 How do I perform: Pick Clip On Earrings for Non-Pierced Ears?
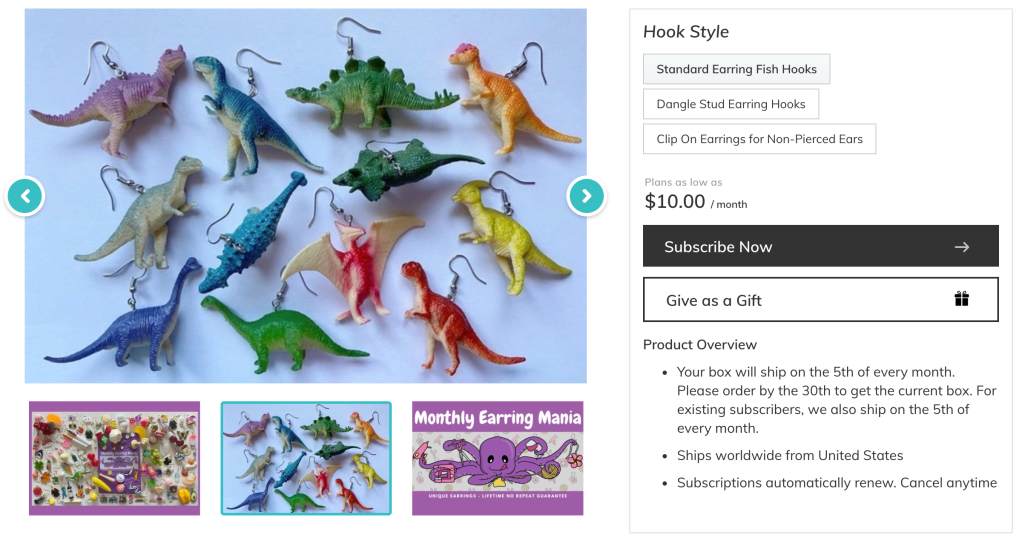(759, 139)
